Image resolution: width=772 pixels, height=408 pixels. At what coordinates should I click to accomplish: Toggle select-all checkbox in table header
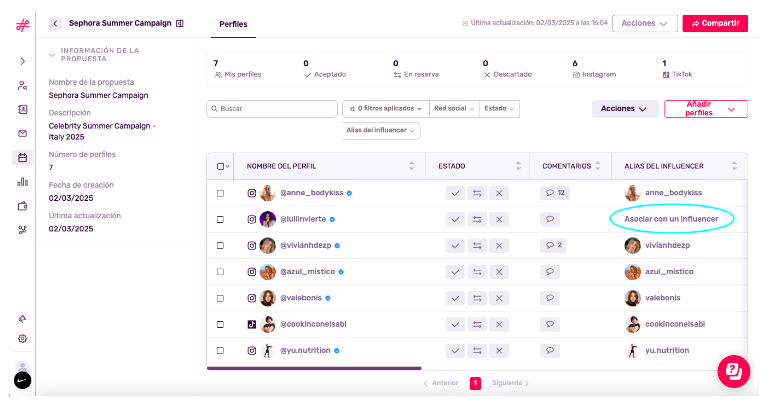pos(221,166)
